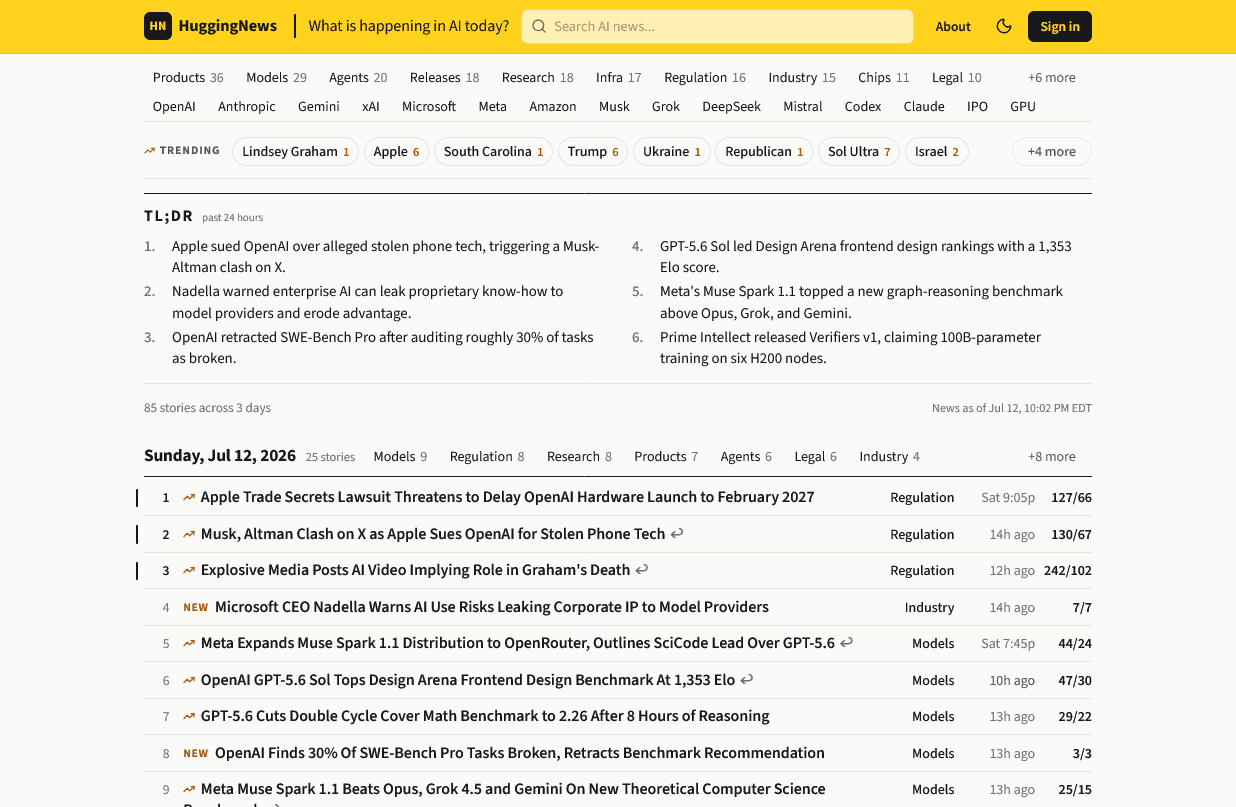Click reply arrow on Explosive Media story
Image resolution: width=1236 pixels, height=807 pixels.
point(642,569)
